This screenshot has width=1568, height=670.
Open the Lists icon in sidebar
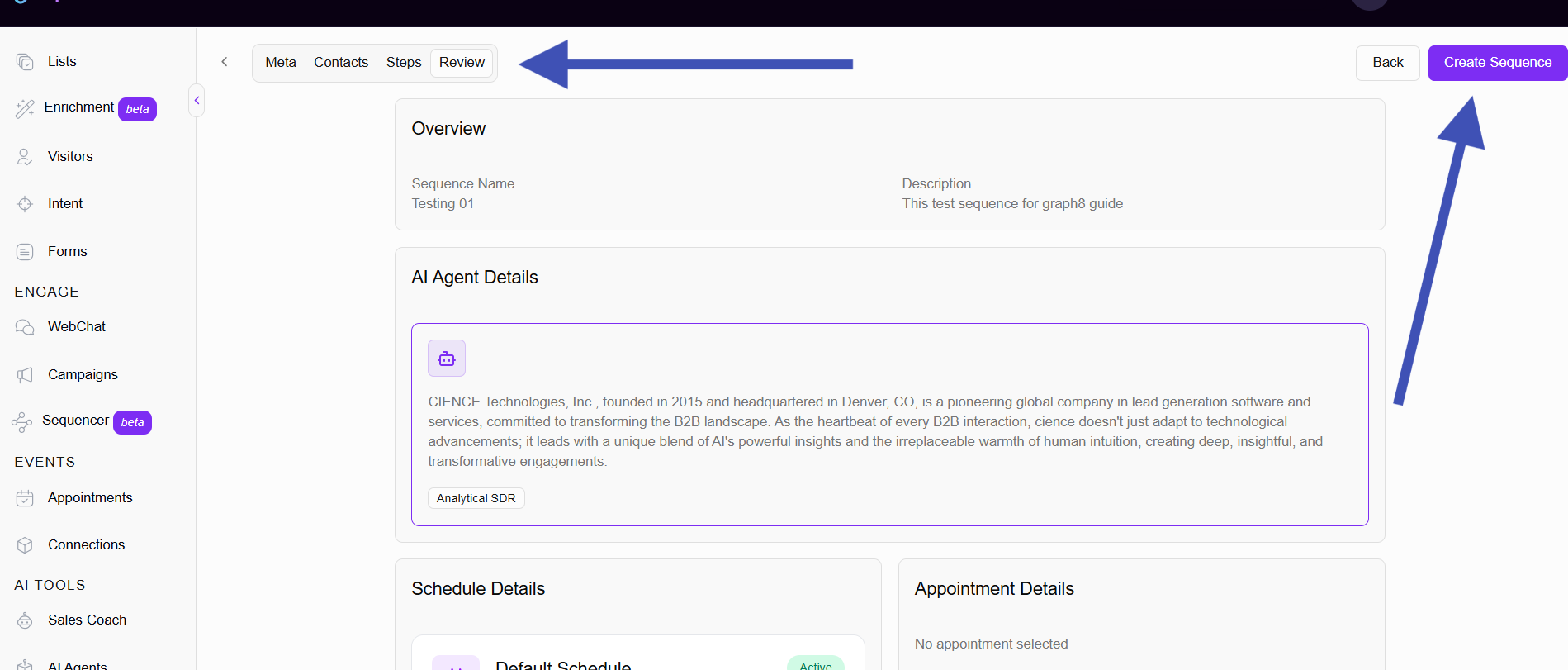click(25, 62)
